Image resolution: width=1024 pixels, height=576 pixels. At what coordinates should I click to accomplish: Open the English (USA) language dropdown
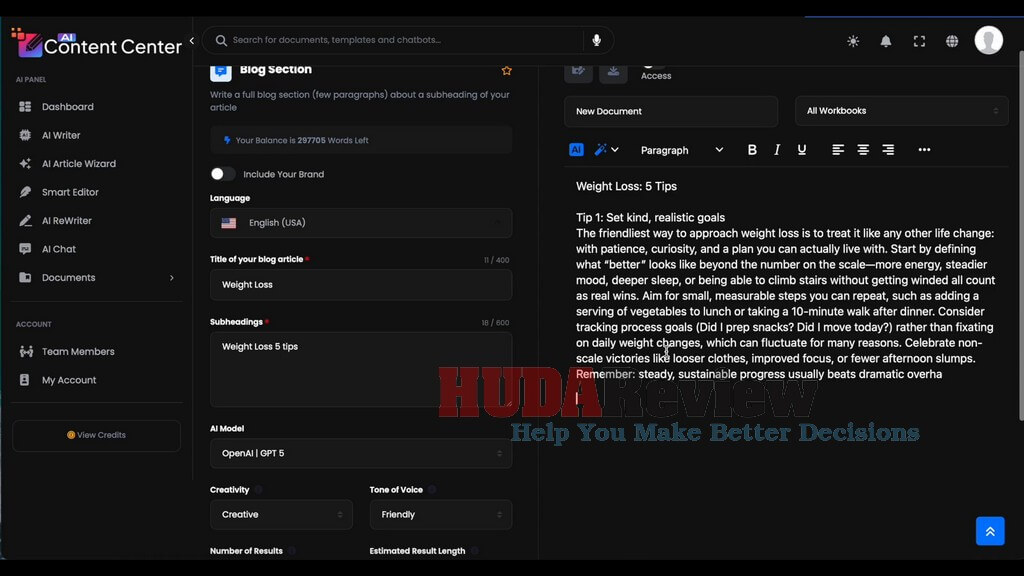tap(360, 223)
